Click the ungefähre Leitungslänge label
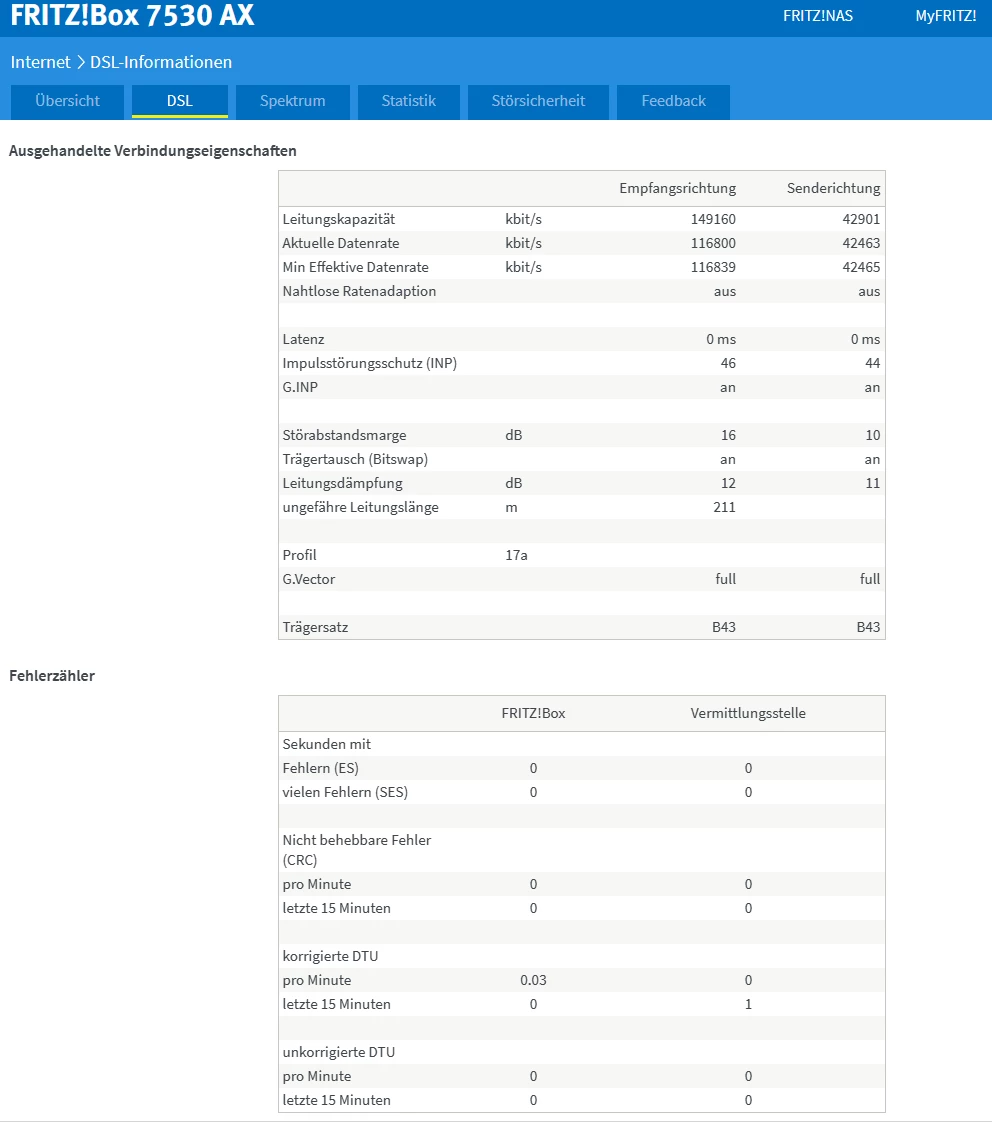The image size is (992, 1126). [361, 508]
